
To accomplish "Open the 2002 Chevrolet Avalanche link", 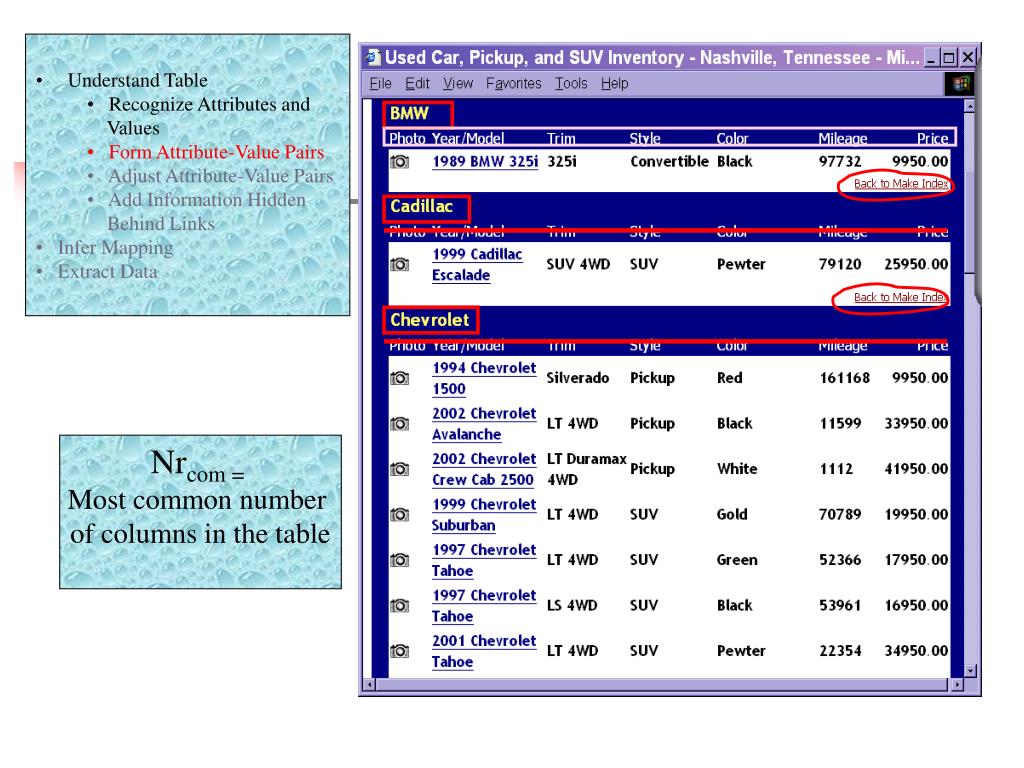I will (484, 424).
